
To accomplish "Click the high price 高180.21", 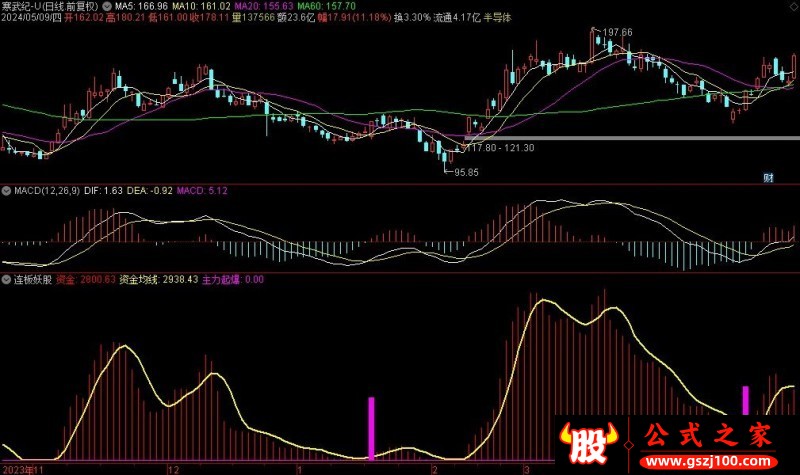I will [126, 17].
